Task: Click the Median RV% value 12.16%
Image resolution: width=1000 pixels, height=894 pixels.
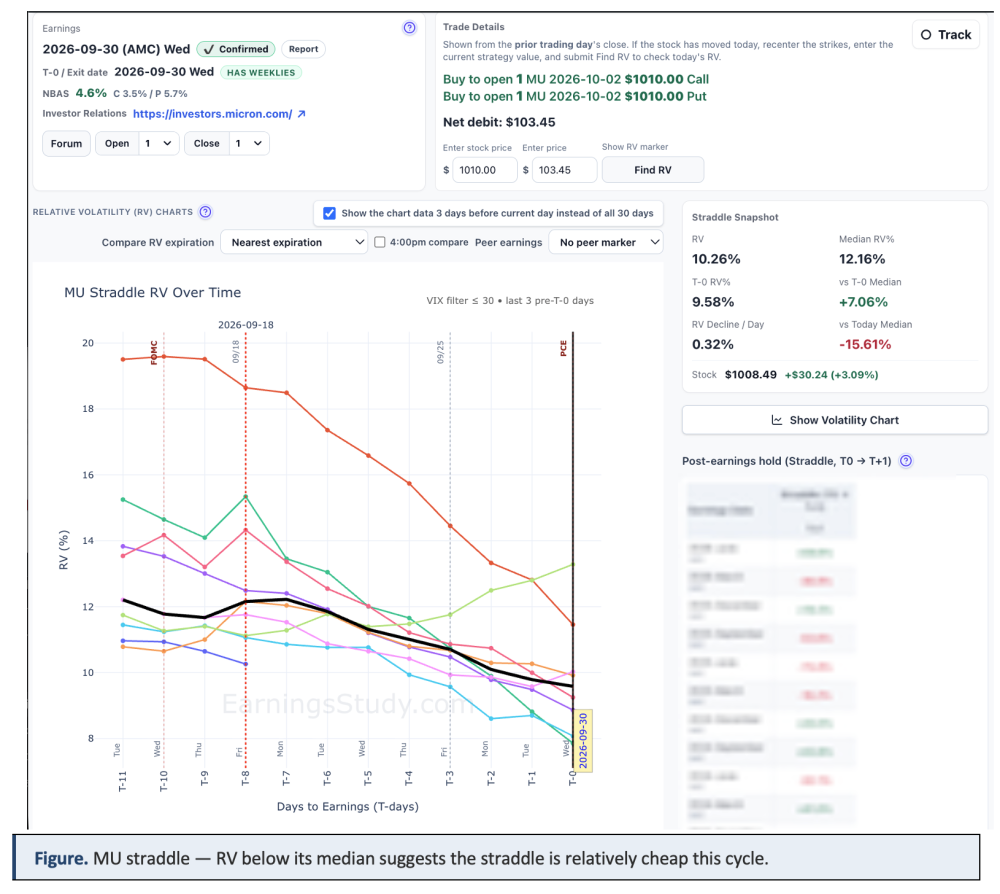Action: 862,259
